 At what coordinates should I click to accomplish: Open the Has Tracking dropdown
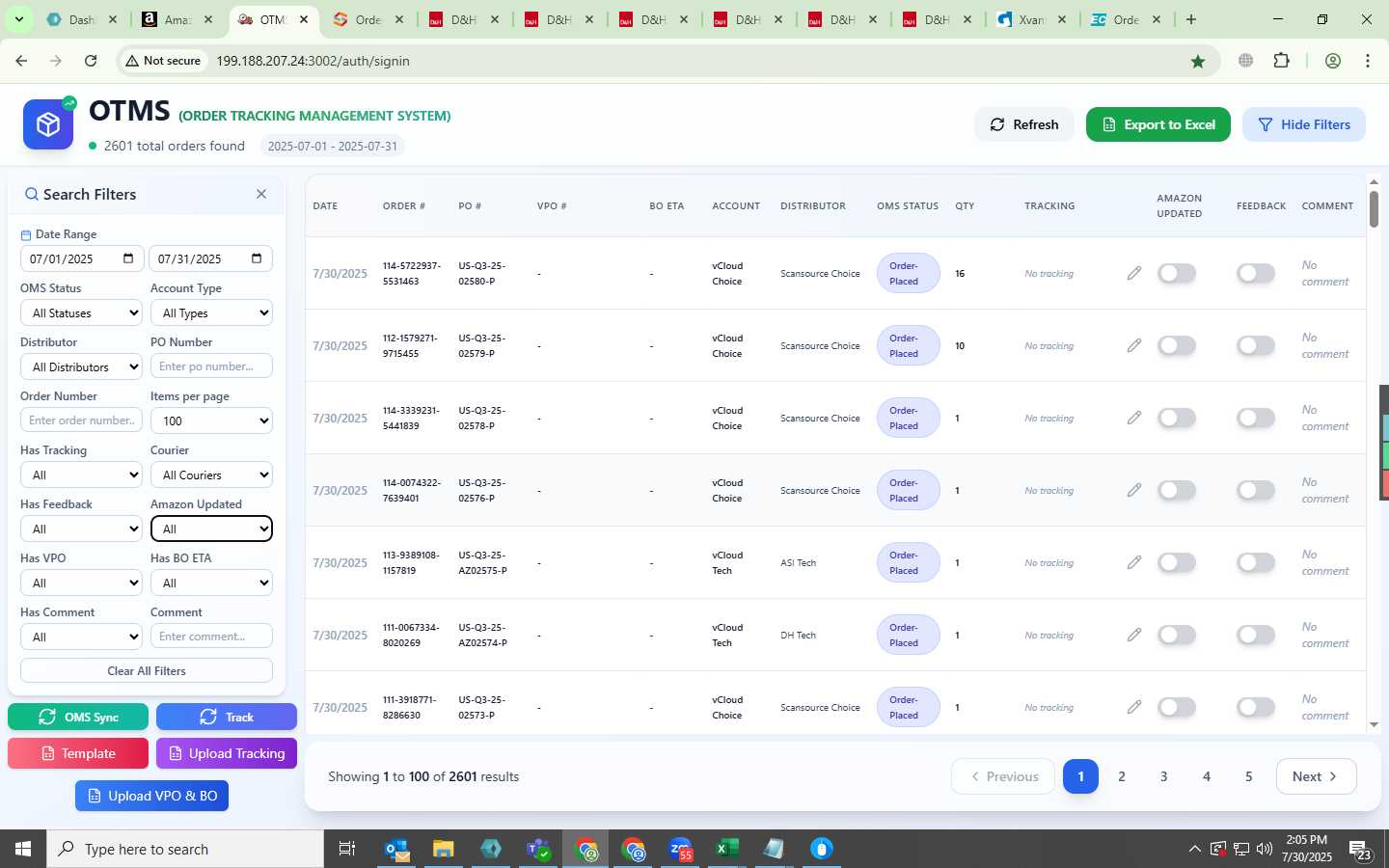pos(82,475)
